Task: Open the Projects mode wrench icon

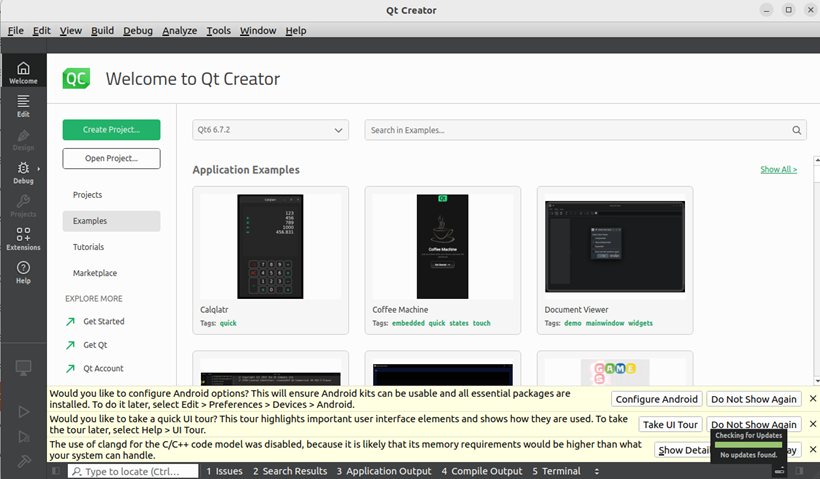Action: point(23,206)
